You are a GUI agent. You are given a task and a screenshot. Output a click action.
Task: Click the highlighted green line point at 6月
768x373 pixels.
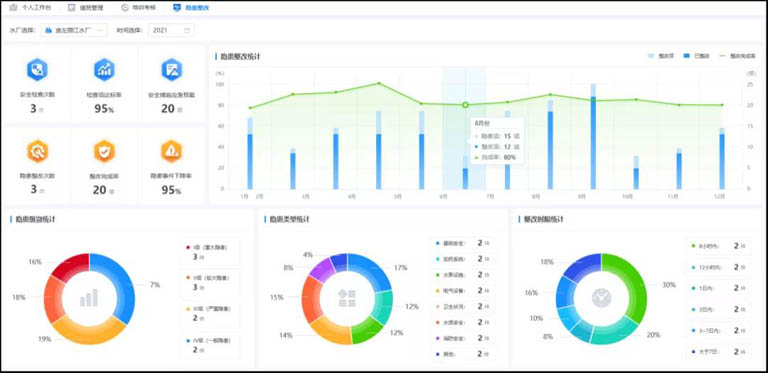click(x=465, y=105)
